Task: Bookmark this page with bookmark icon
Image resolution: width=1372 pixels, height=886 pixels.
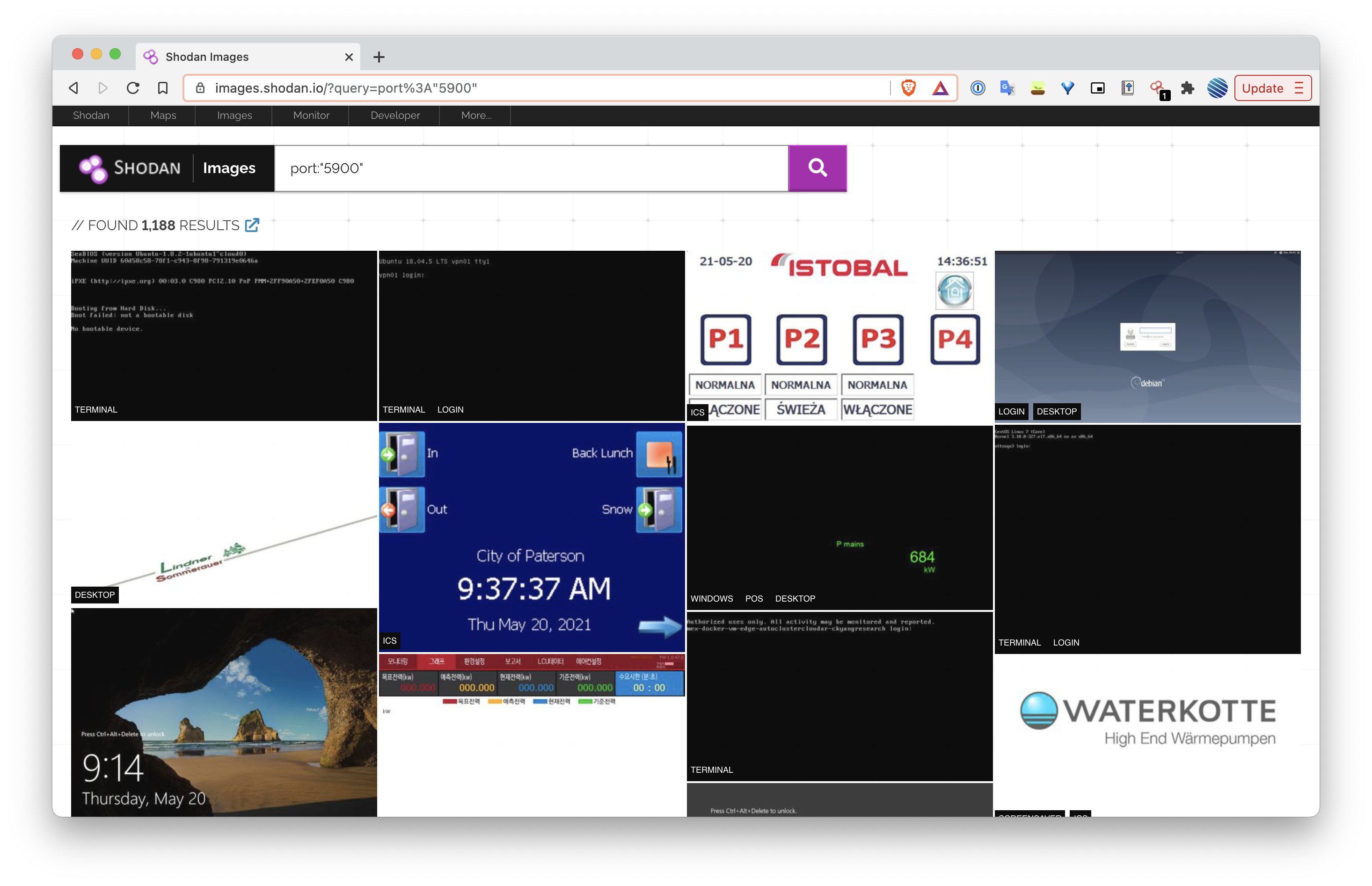Action: tap(163, 88)
